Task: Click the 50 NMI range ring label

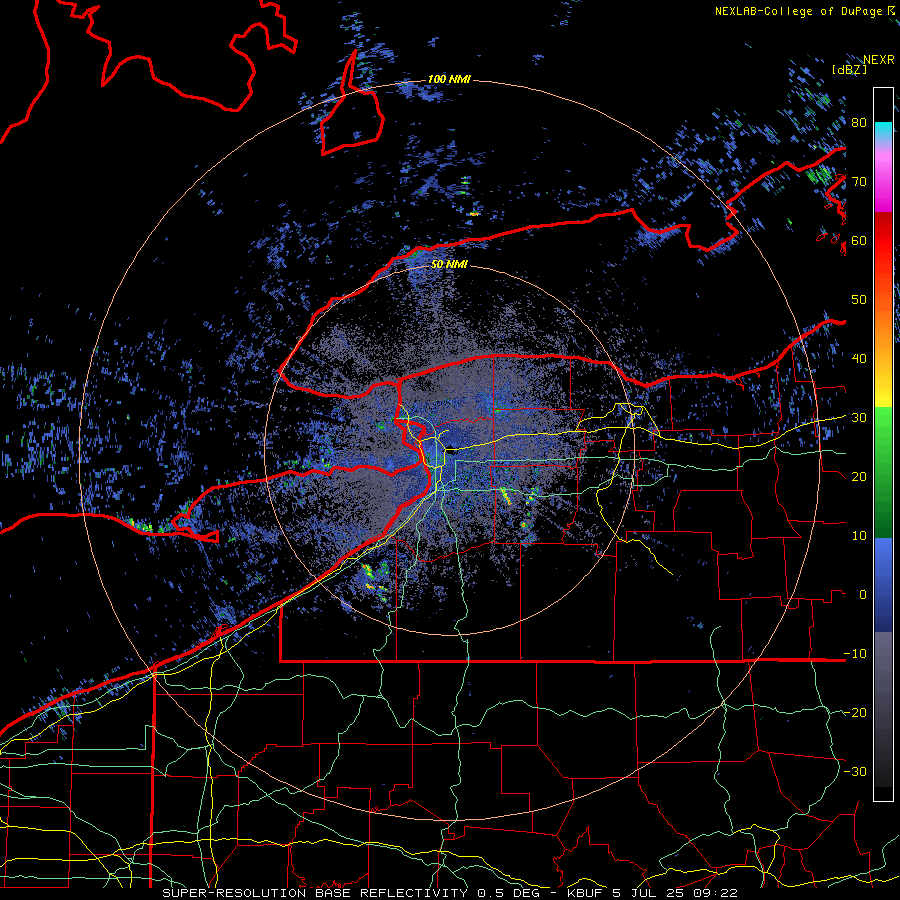Action: 449,265
